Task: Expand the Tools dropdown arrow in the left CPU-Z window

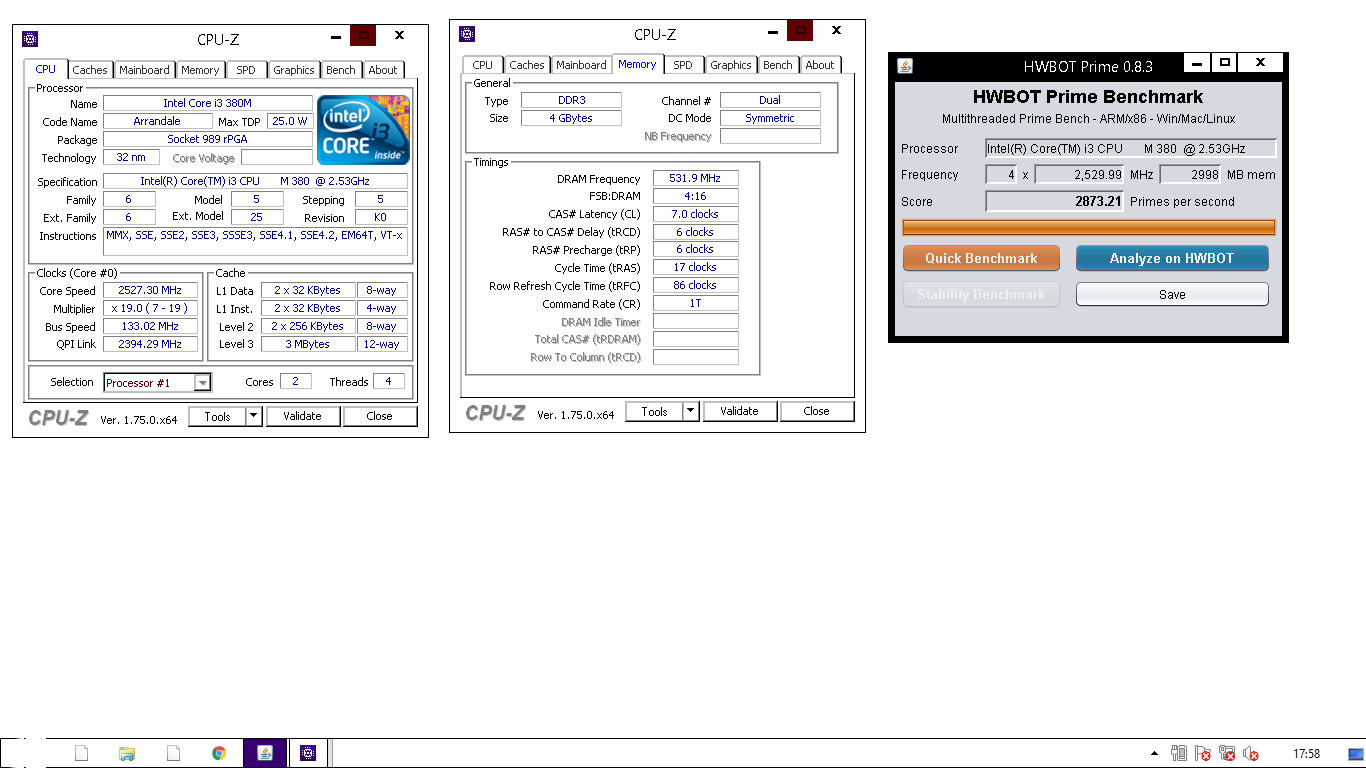Action: tap(253, 416)
